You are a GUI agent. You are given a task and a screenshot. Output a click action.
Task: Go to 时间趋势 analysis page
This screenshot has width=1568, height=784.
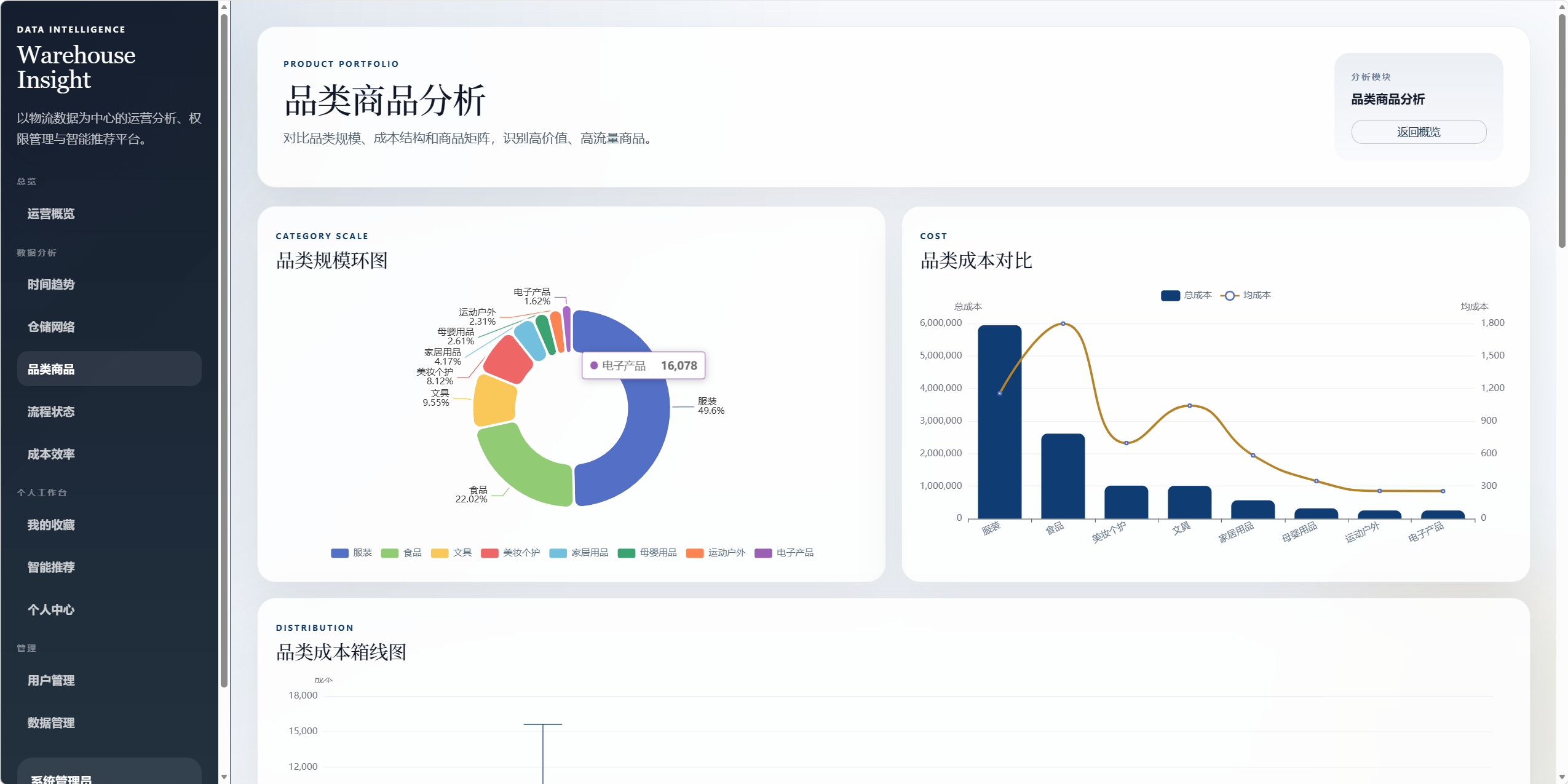(x=51, y=284)
